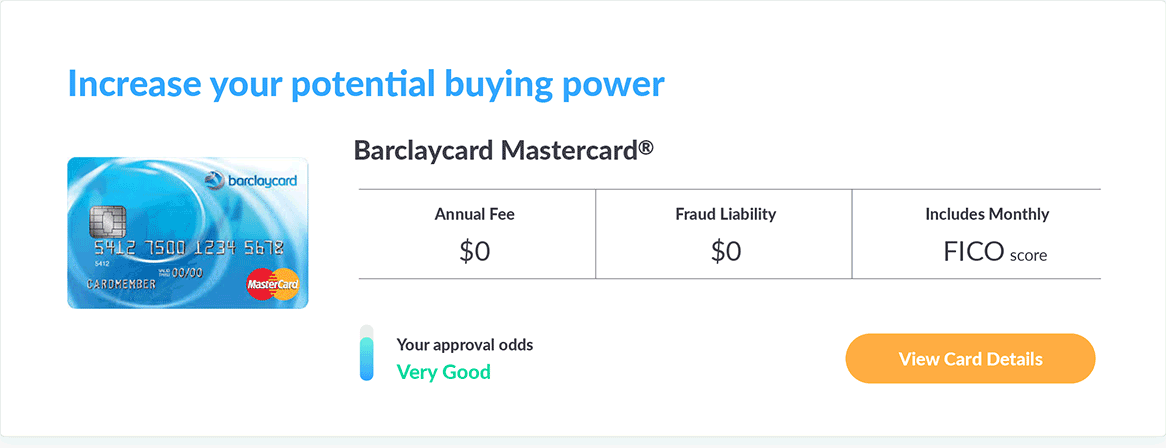Select the Includes Monthly FICO score cell
1166x448 pixels.
click(x=977, y=234)
